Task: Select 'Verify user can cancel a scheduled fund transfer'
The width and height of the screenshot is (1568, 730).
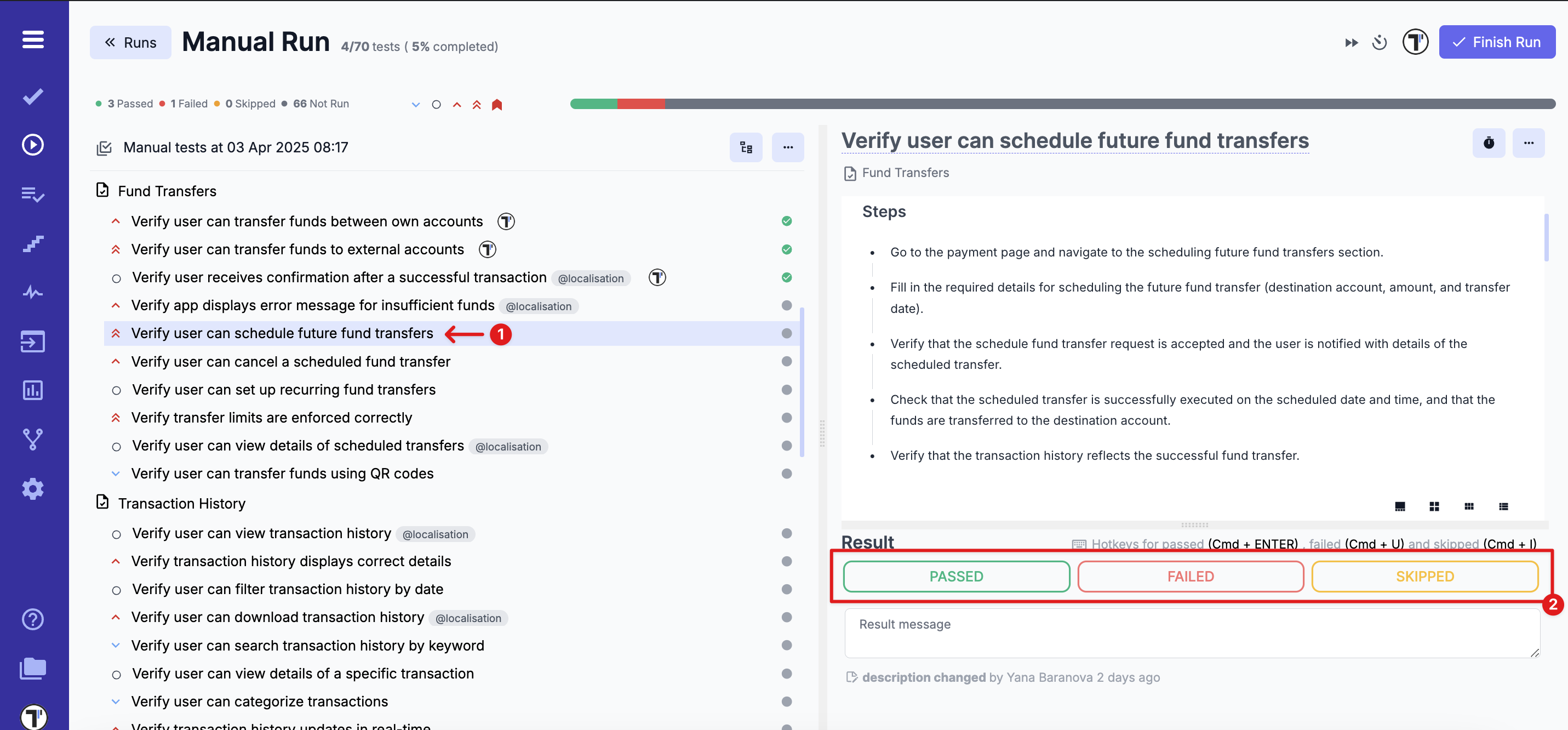Action: coord(290,362)
